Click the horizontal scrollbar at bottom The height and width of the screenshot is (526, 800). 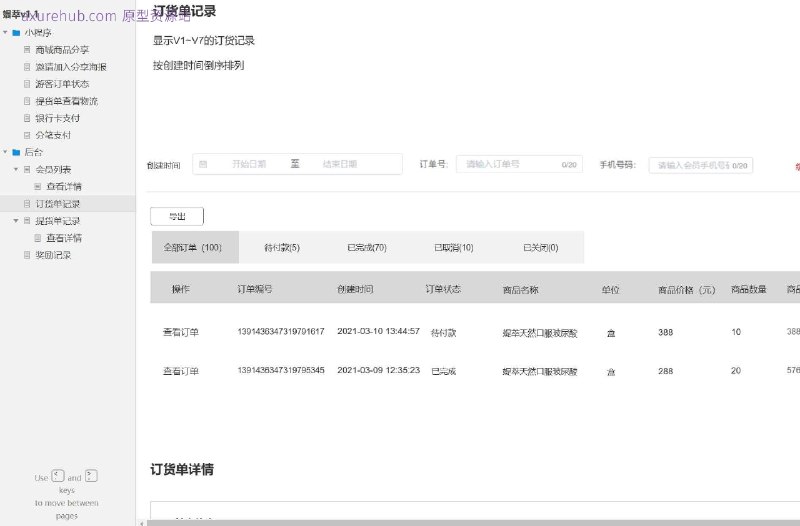click(x=473, y=523)
